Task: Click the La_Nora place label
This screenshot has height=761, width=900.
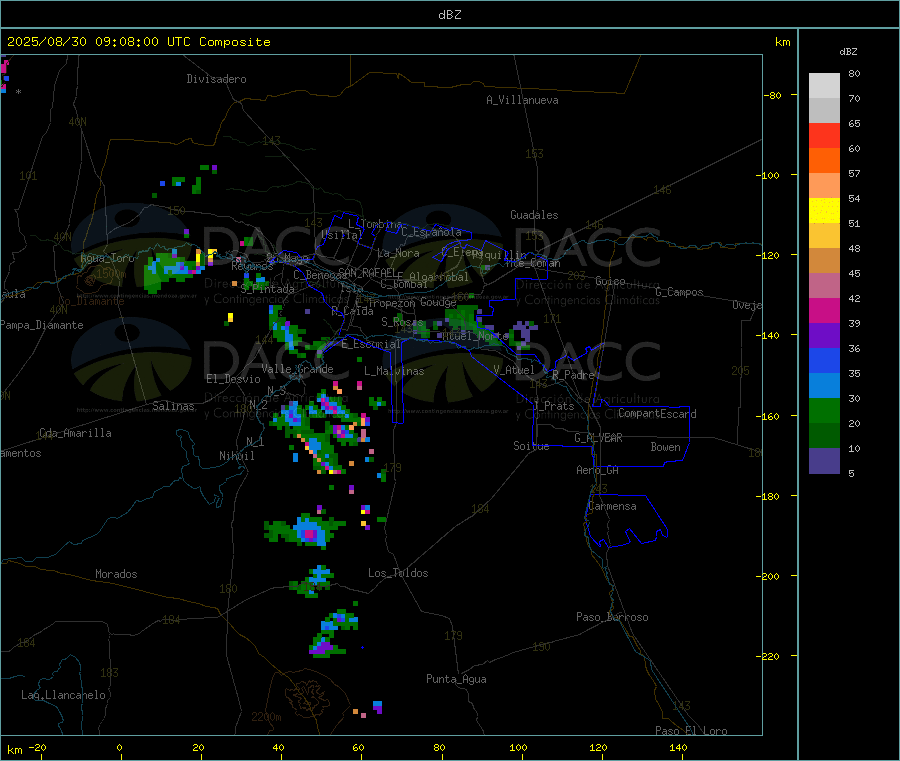Action: 398,253
